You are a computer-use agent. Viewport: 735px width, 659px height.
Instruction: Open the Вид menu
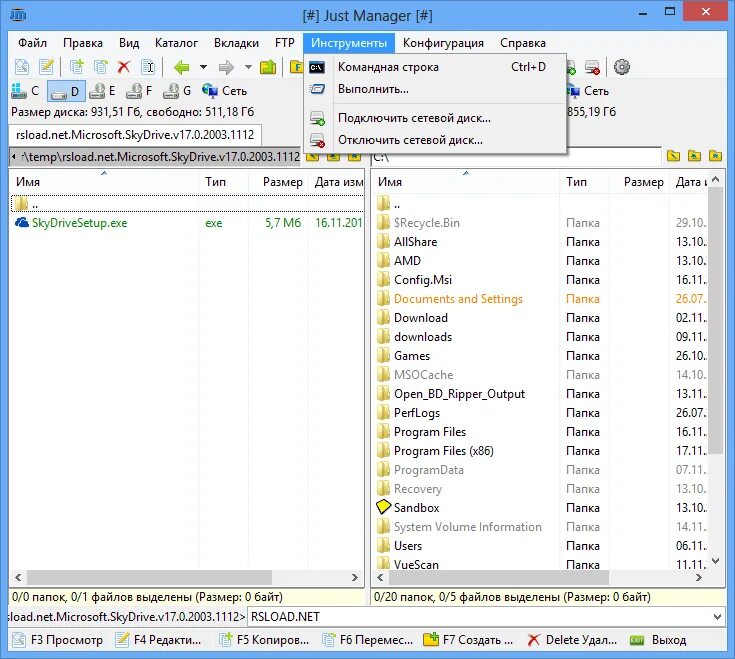coord(129,43)
